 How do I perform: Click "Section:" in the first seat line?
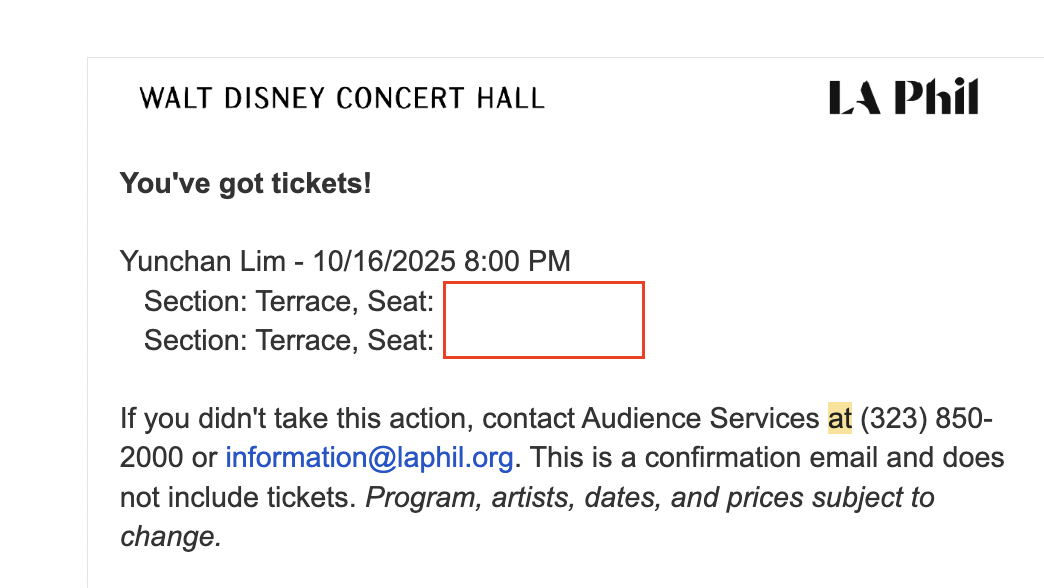pyautogui.click(x=196, y=301)
